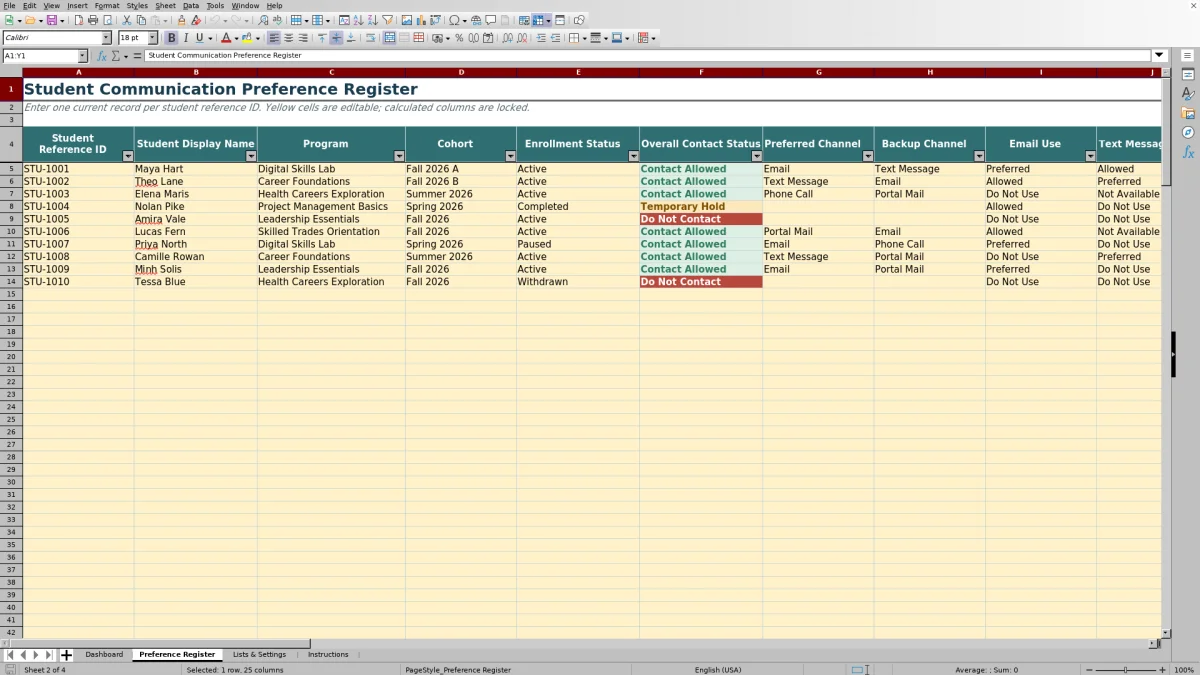1200x675 pixels.
Task: Open the Sidebar Functions fx icon
Action: pyautogui.click(x=1188, y=152)
